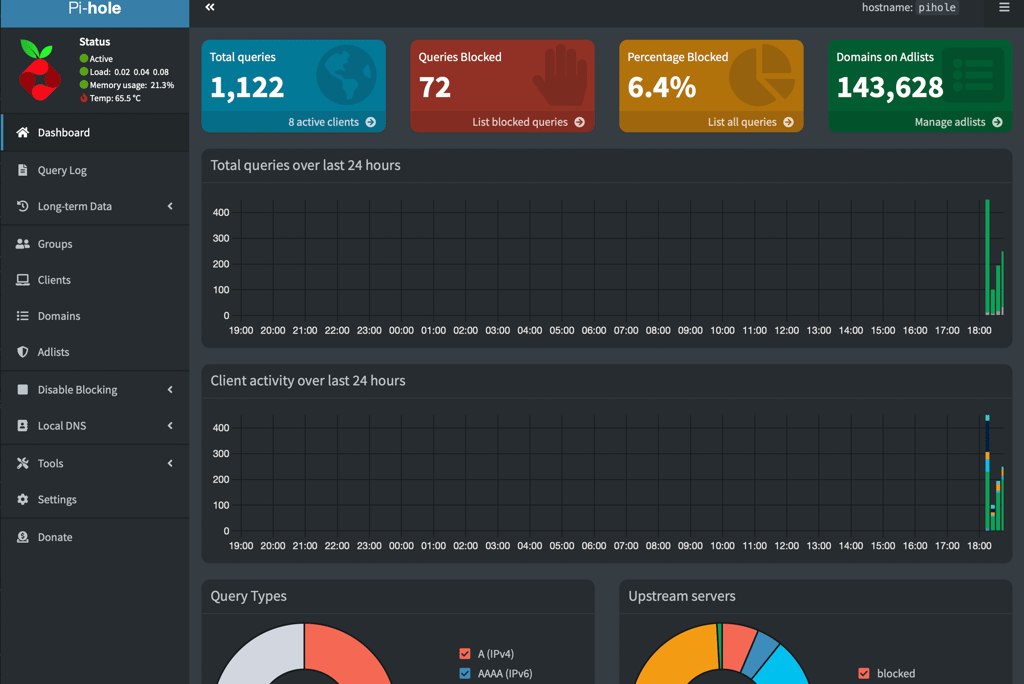
Task: Click the Adlists shield icon
Action: point(23,351)
